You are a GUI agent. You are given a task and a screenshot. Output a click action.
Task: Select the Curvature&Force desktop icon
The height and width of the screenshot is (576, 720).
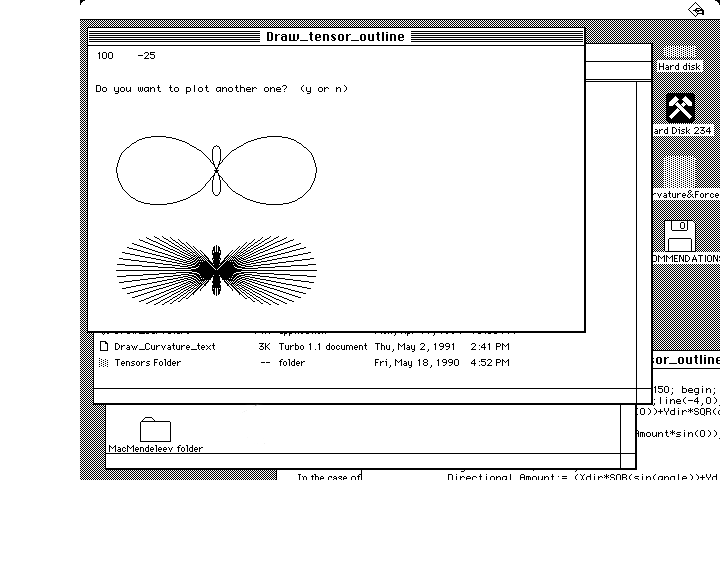pos(680,171)
